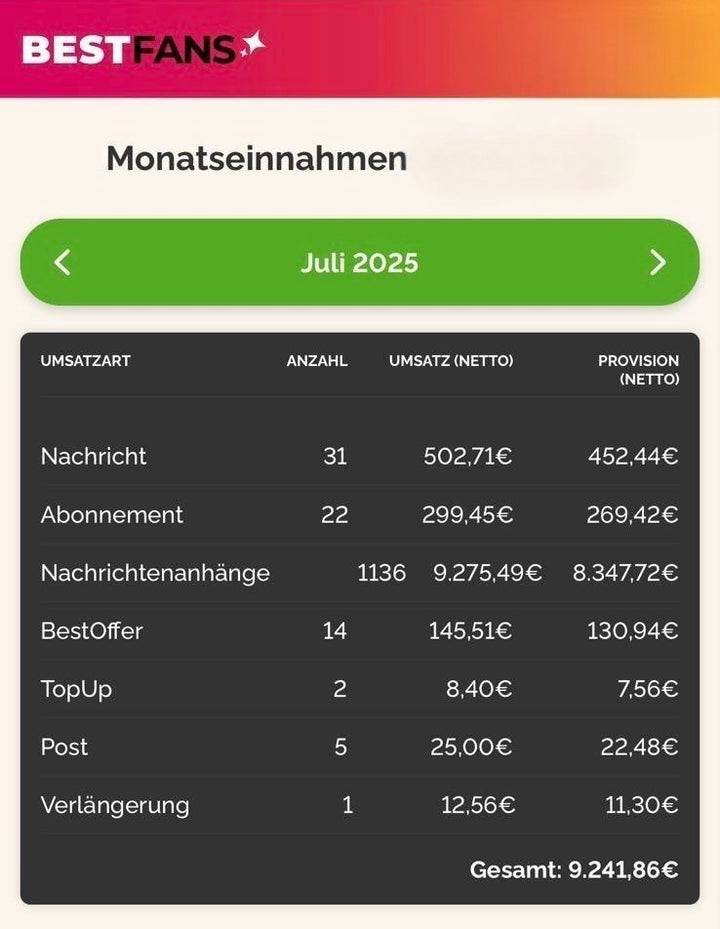The image size is (720, 929).
Task: Click the 8.347,72€ provision value
Action: tap(625, 573)
